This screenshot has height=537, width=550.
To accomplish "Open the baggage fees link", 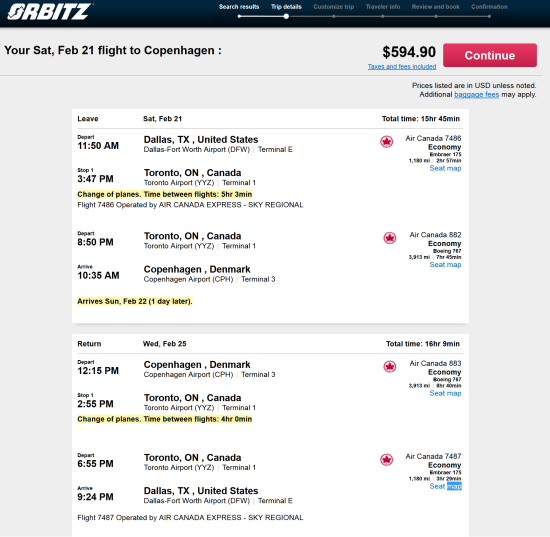I will pos(476,94).
